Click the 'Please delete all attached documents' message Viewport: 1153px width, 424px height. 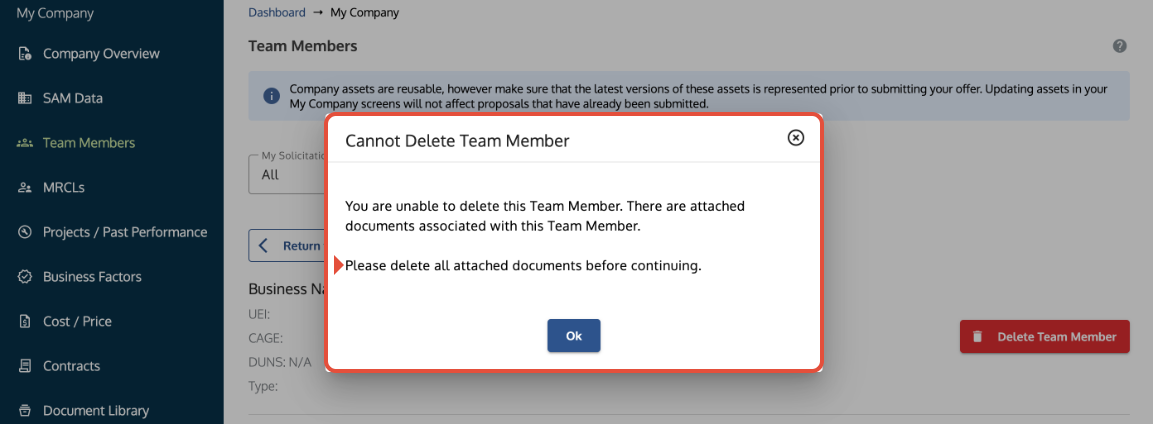[x=524, y=266]
